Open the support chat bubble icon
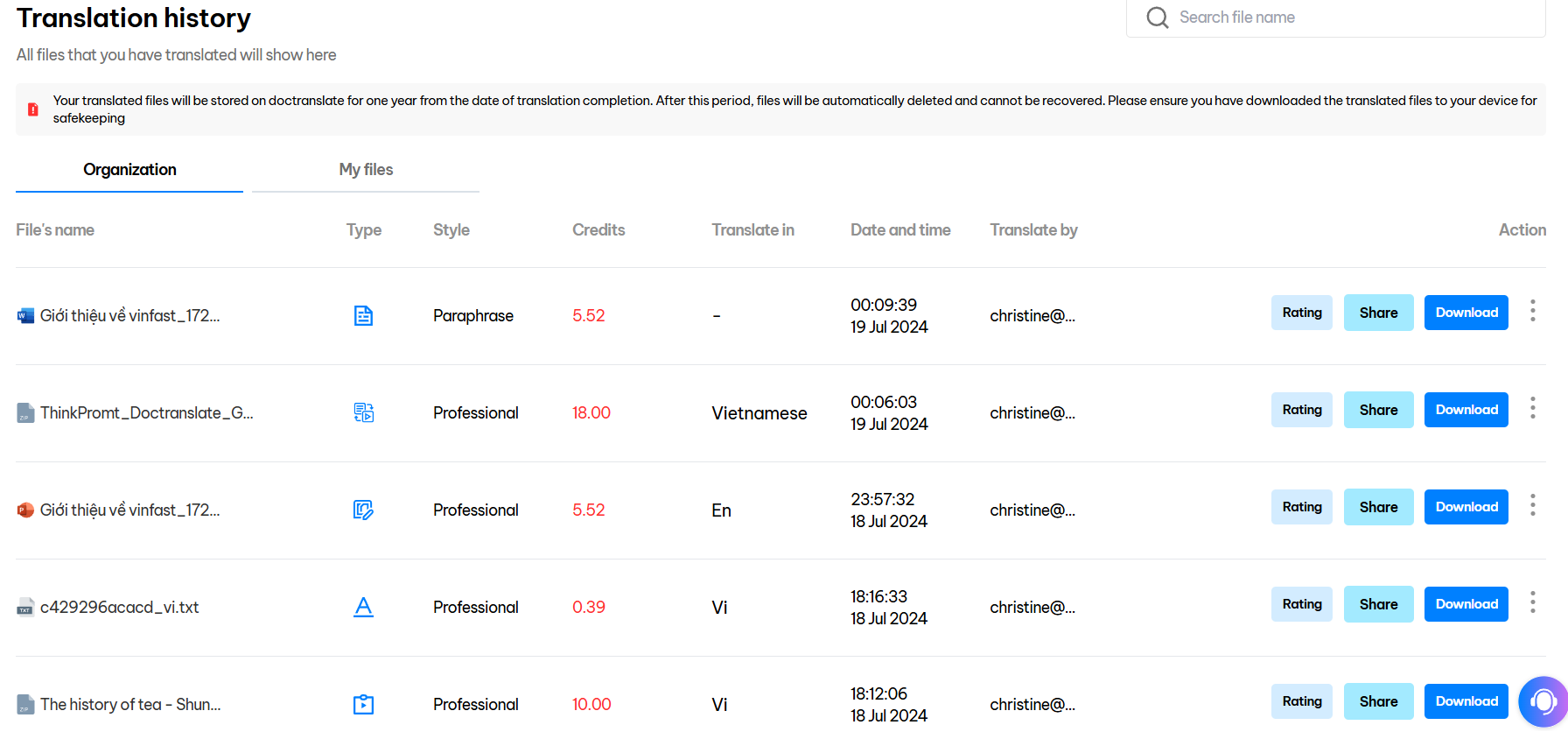 tap(1543, 701)
